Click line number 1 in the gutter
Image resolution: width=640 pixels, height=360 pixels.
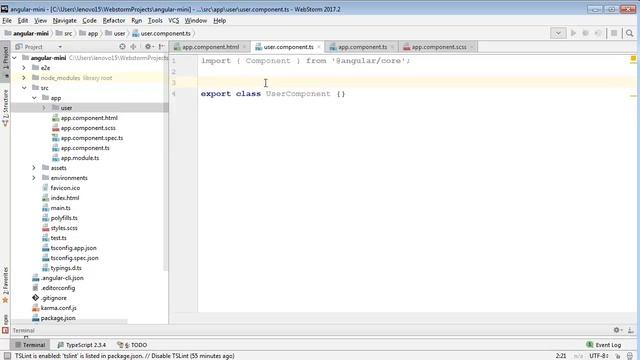tap(173, 61)
